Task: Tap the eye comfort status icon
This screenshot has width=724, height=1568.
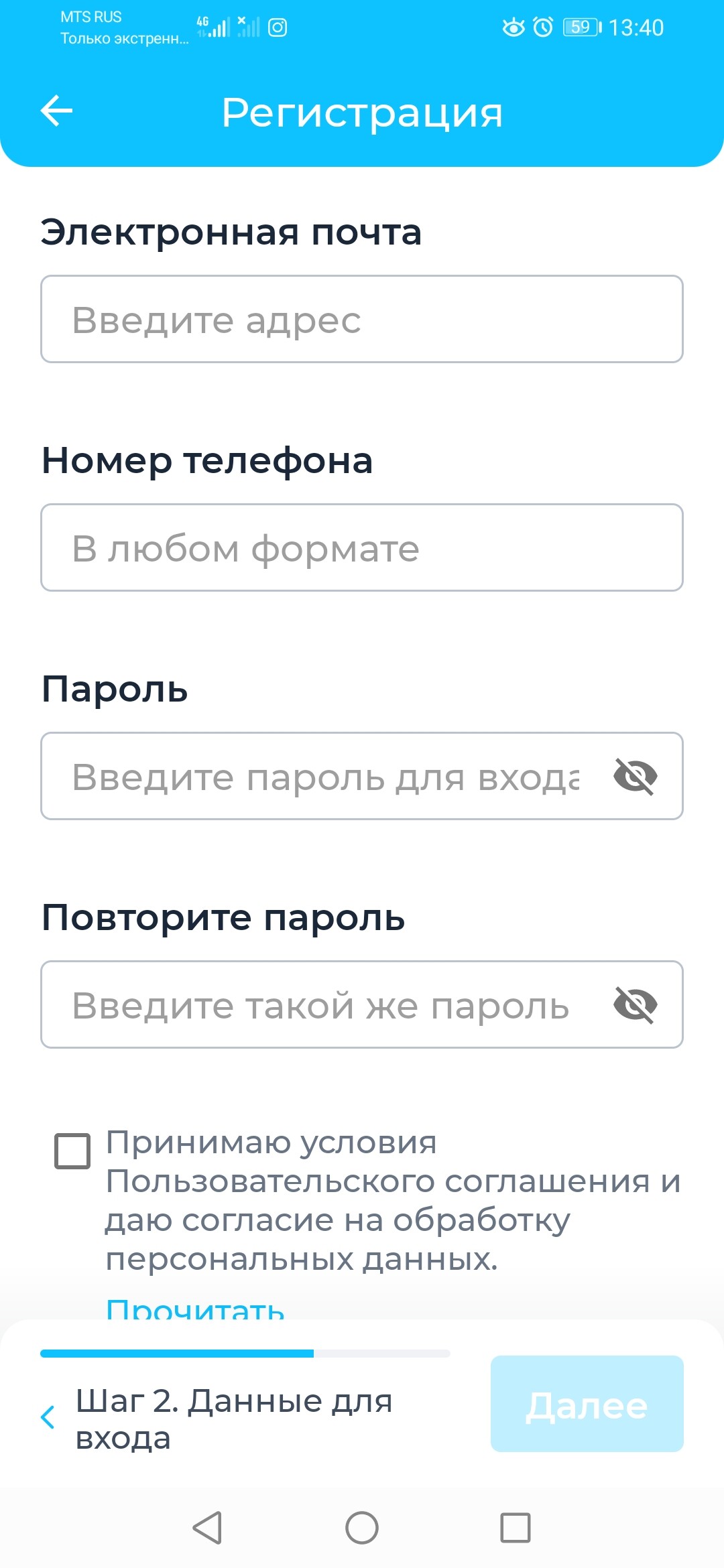Action: [x=514, y=27]
